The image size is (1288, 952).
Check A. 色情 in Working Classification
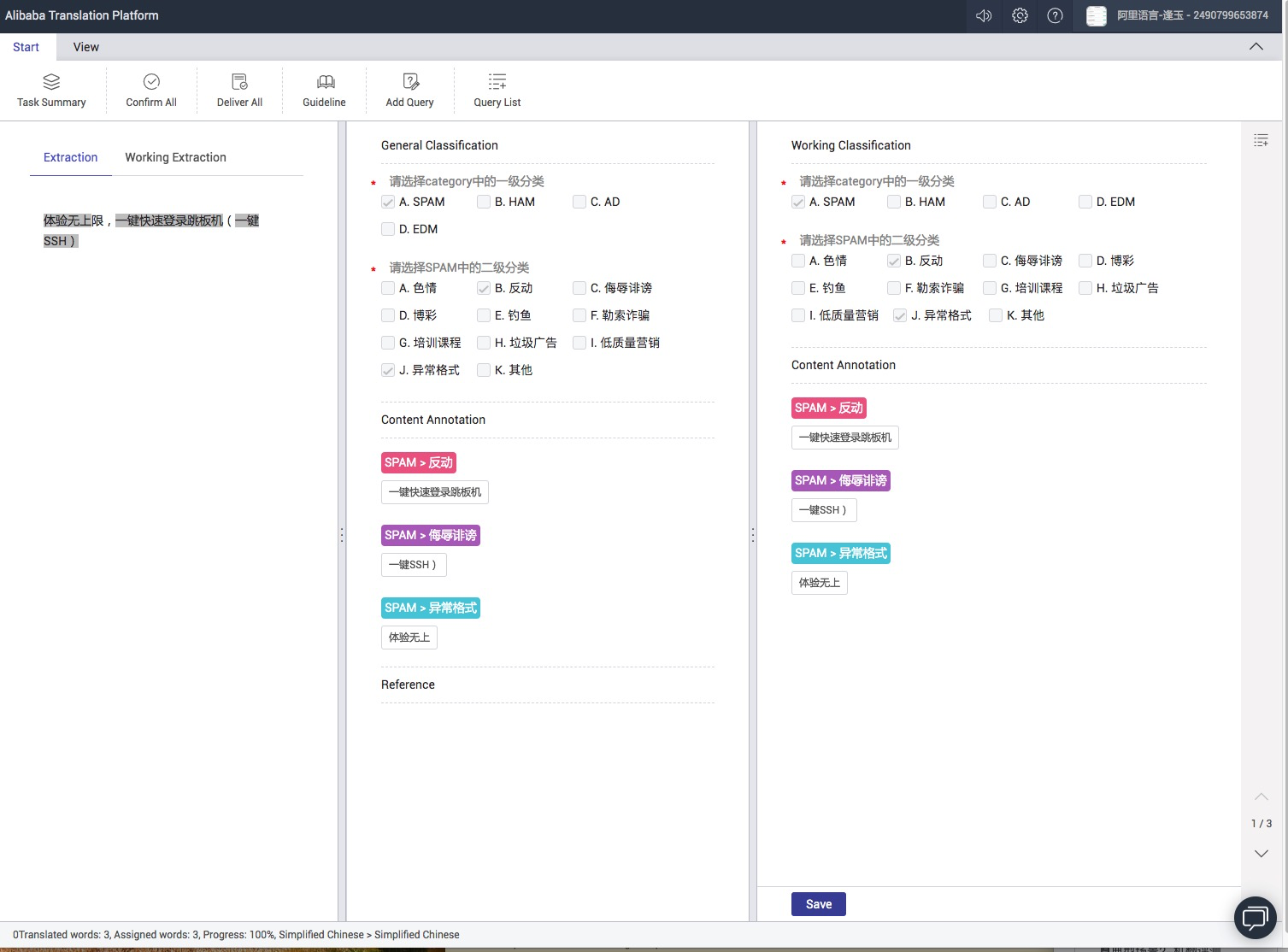pos(798,261)
